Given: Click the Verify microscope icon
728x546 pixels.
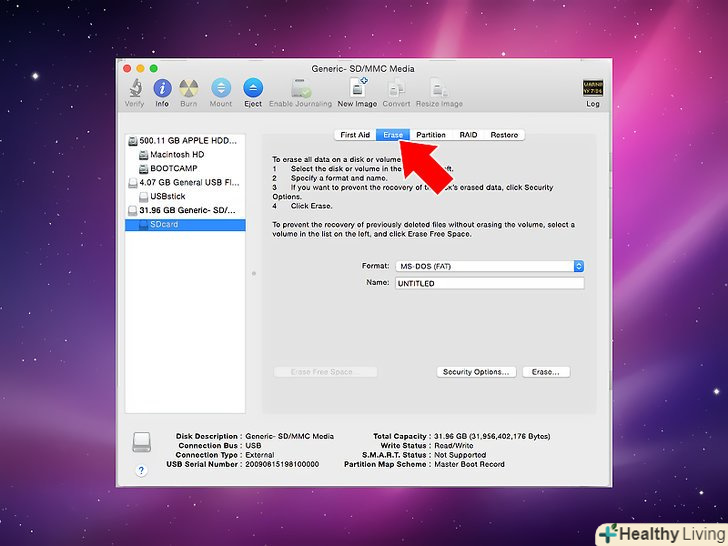Looking at the screenshot, I should coord(135,88).
